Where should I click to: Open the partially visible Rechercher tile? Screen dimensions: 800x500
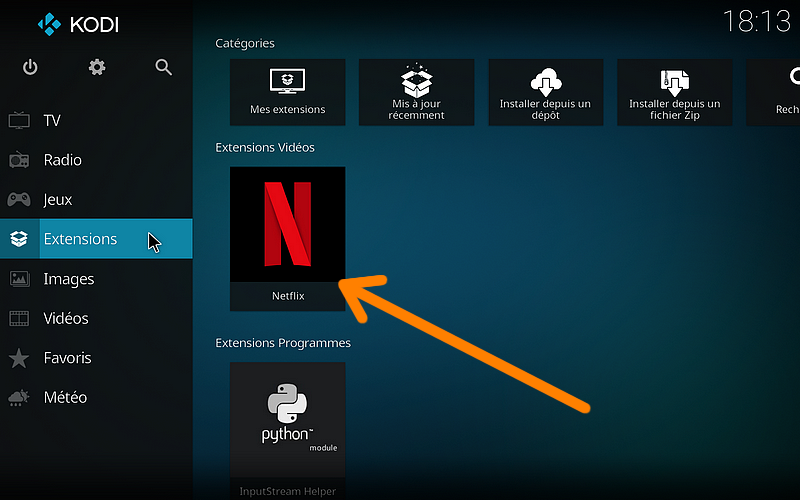click(x=773, y=92)
